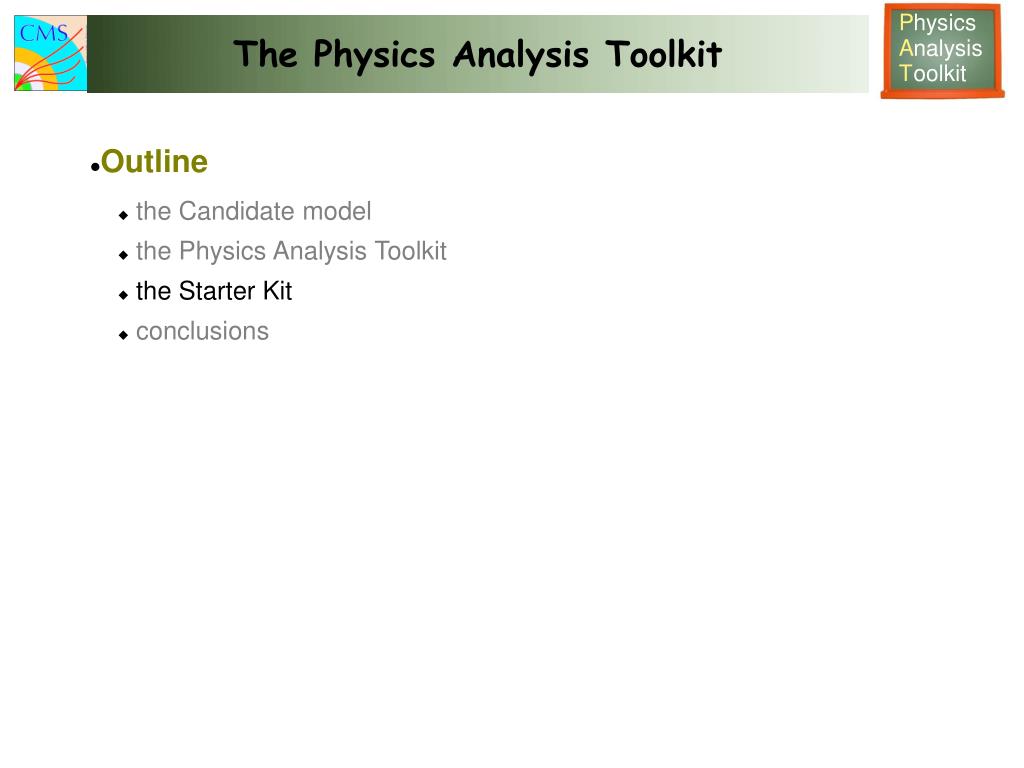The height and width of the screenshot is (768, 1024).
Task: Click the slide title "The Physics Analysis Toolkit"
Action: click(477, 54)
